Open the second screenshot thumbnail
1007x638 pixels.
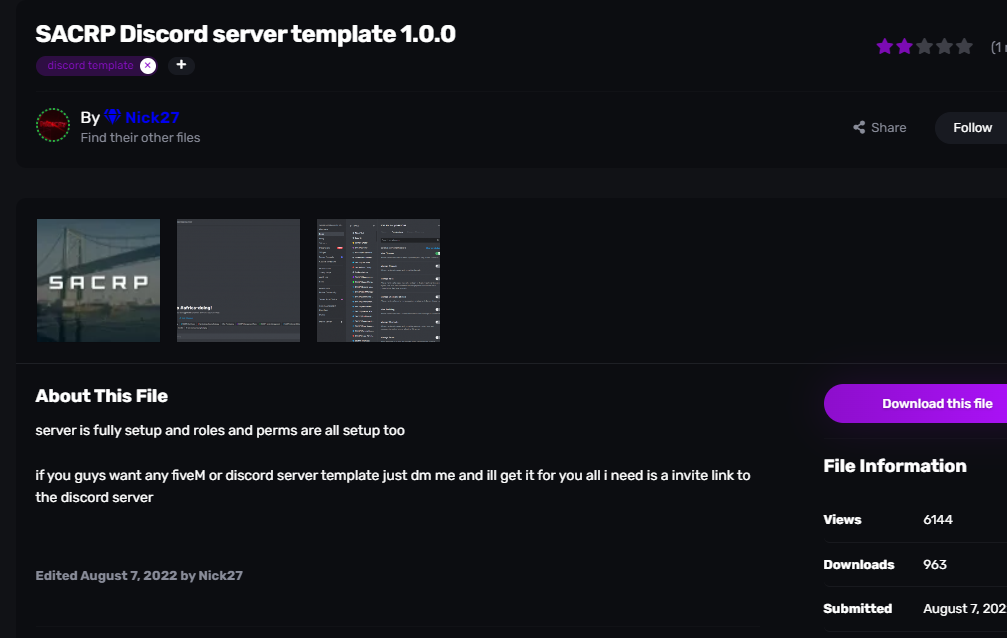click(238, 280)
